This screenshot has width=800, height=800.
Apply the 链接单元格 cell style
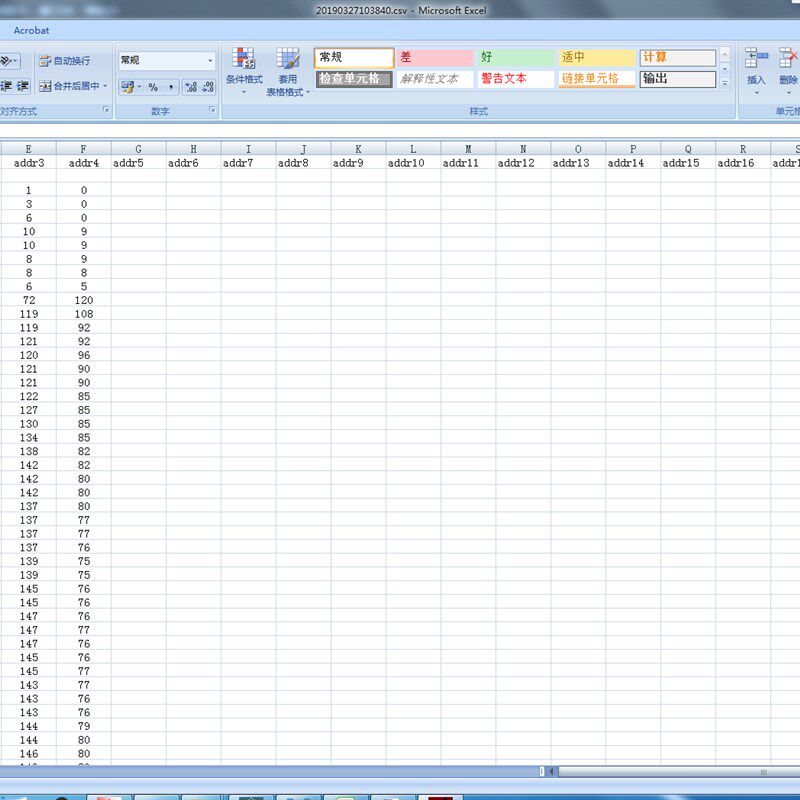[x=596, y=79]
